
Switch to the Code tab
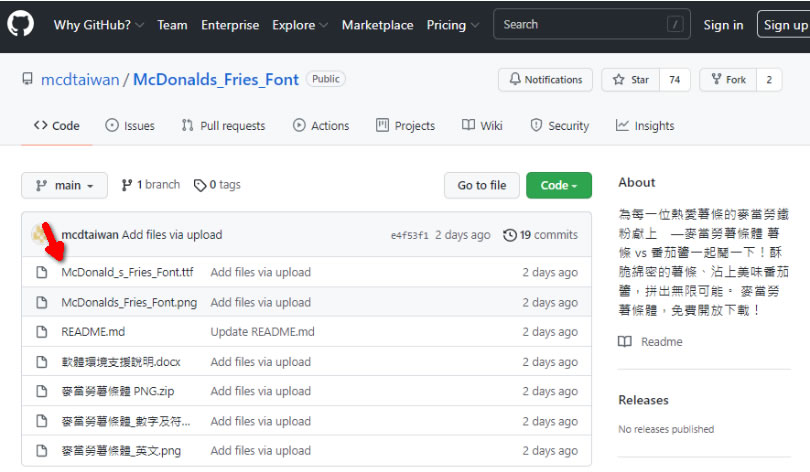click(57, 125)
